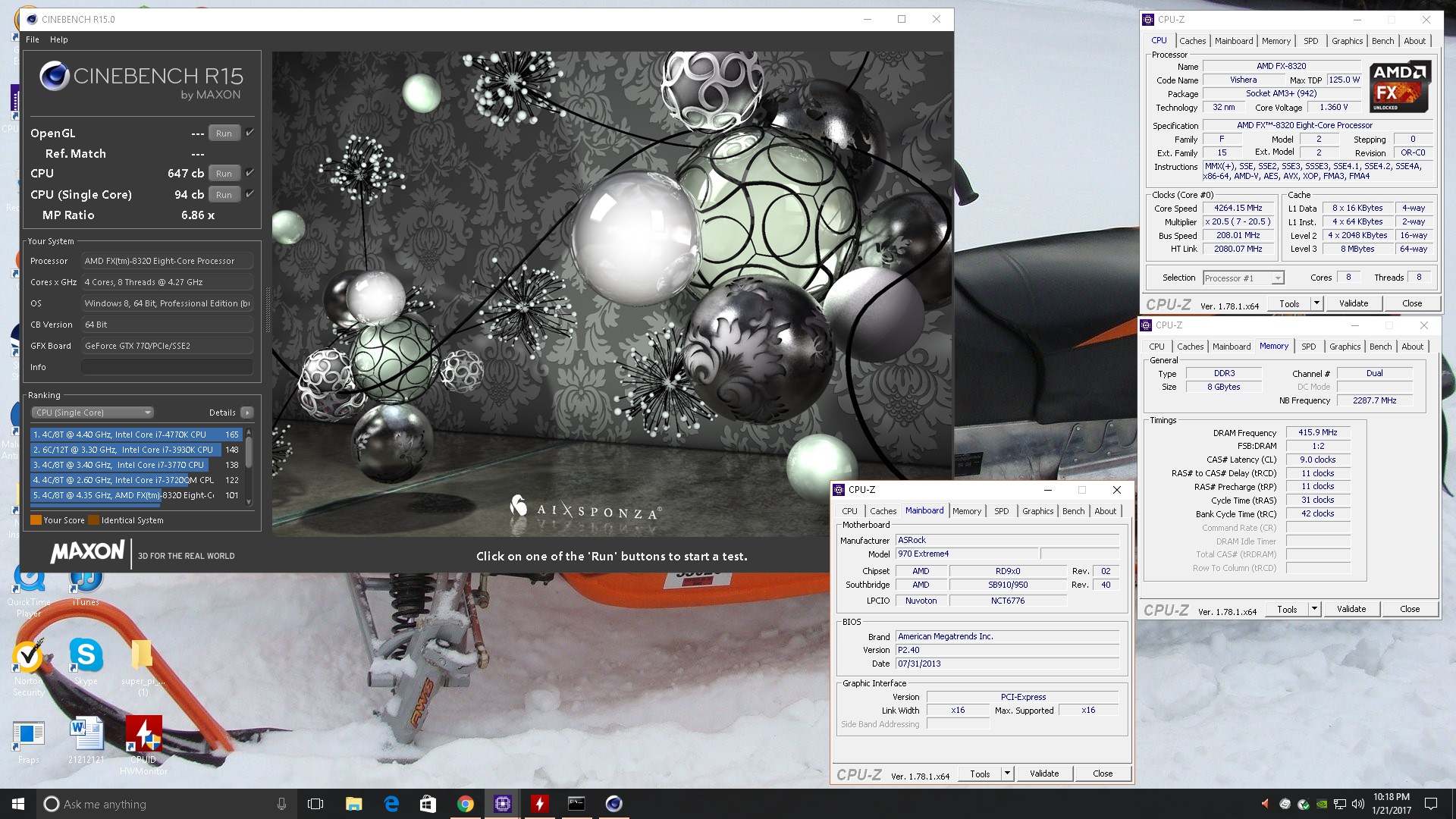The image size is (1456, 819).
Task: Click NVIDIA tray icon
Action: pyautogui.click(x=1322, y=804)
